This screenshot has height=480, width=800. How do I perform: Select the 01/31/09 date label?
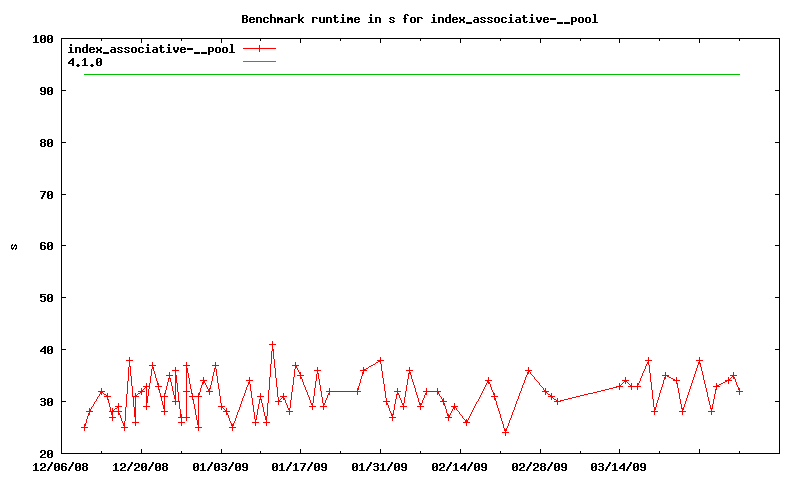[x=380, y=466]
